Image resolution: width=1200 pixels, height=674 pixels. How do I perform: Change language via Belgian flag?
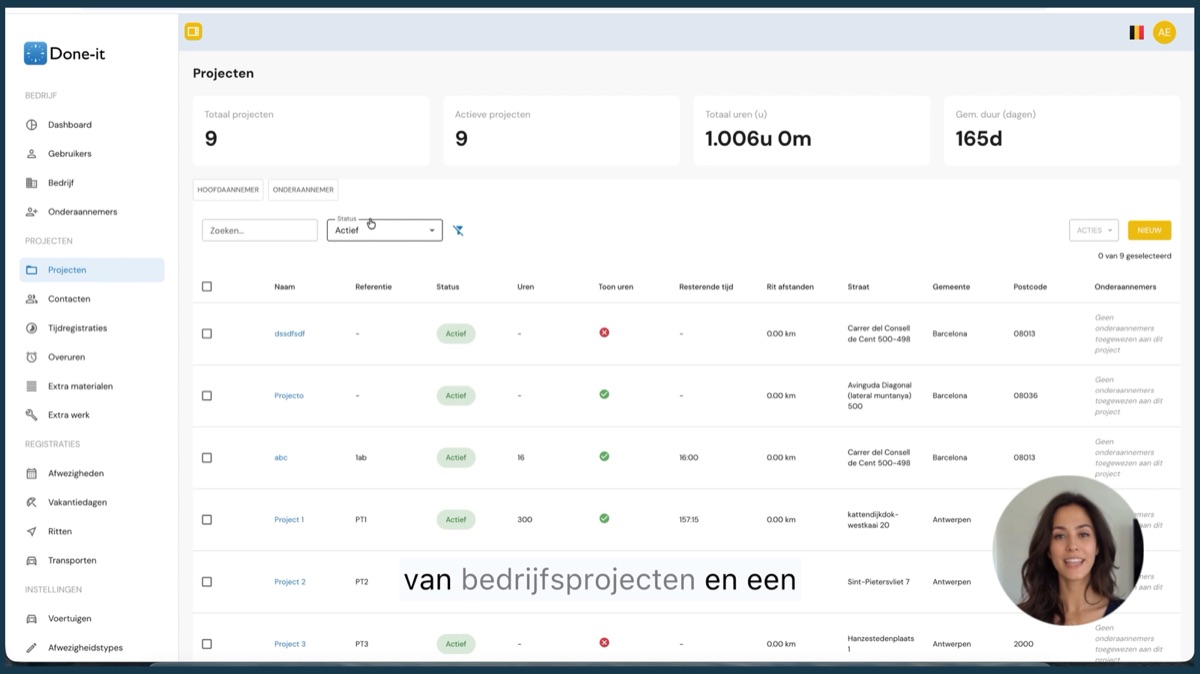point(1136,32)
